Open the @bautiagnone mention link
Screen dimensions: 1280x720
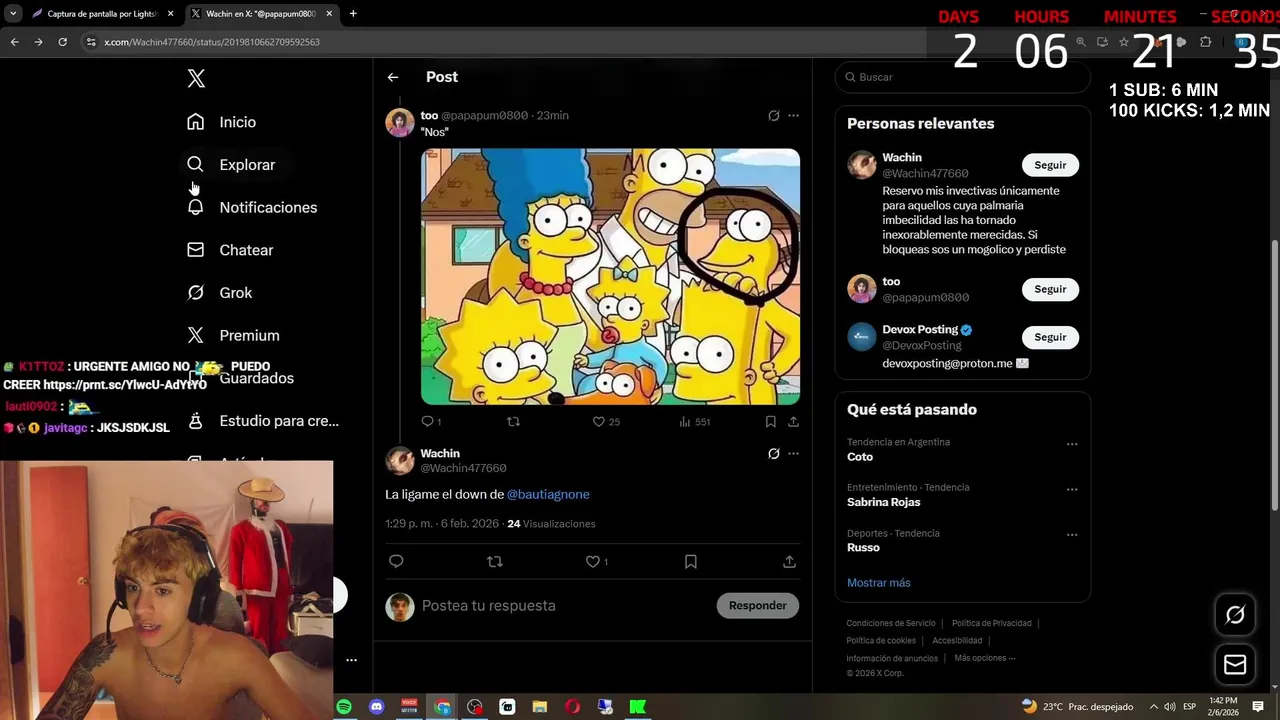pos(548,494)
